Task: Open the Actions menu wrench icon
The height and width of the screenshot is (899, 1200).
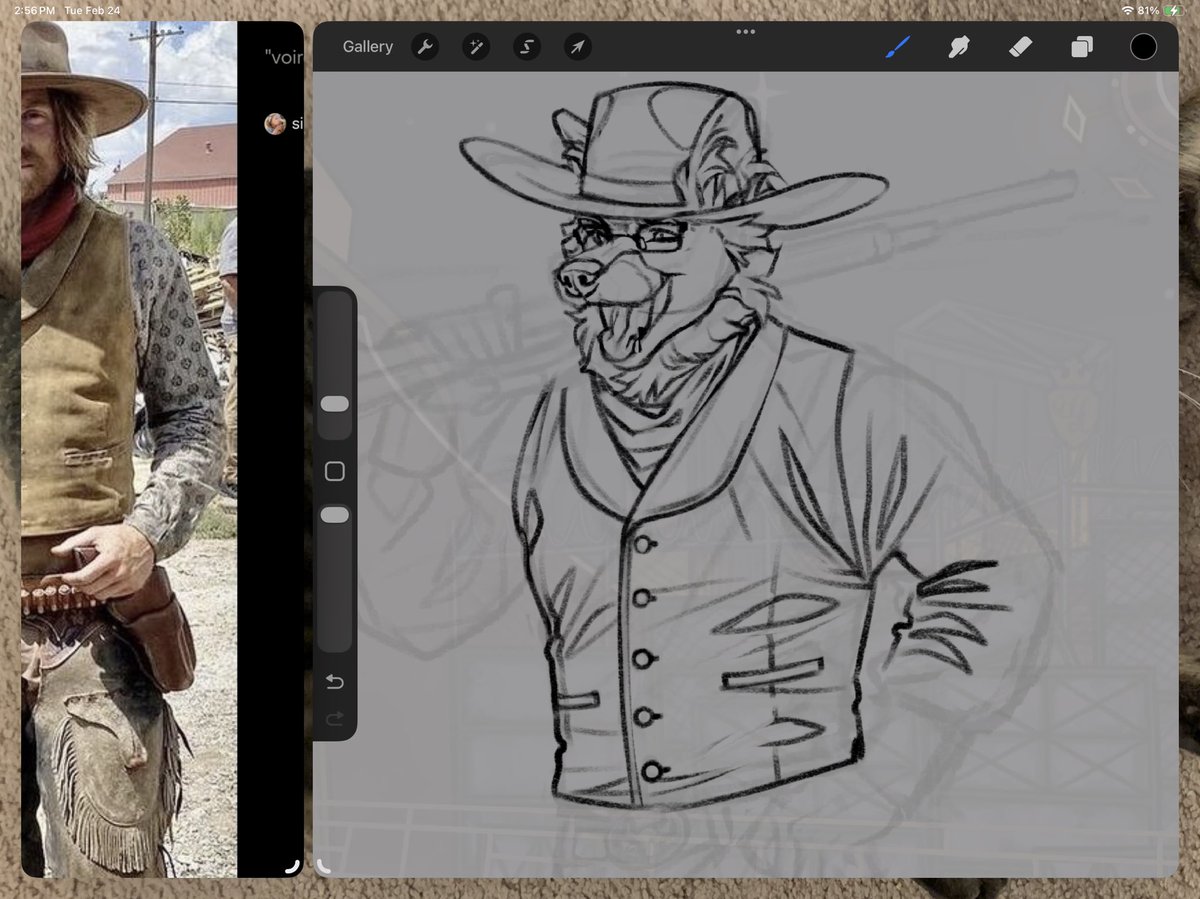Action: point(425,46)
